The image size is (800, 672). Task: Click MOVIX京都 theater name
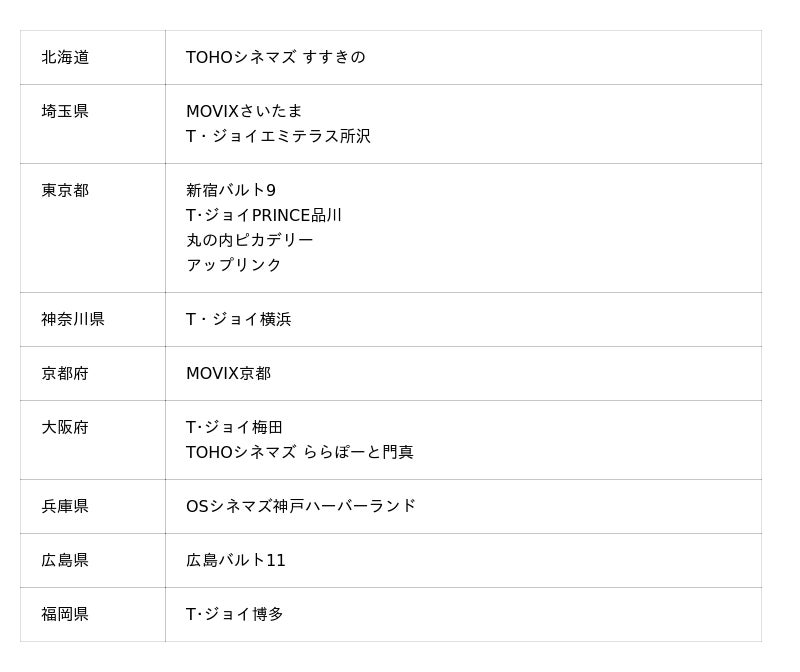pyautogui.click(x=228, y=374)
